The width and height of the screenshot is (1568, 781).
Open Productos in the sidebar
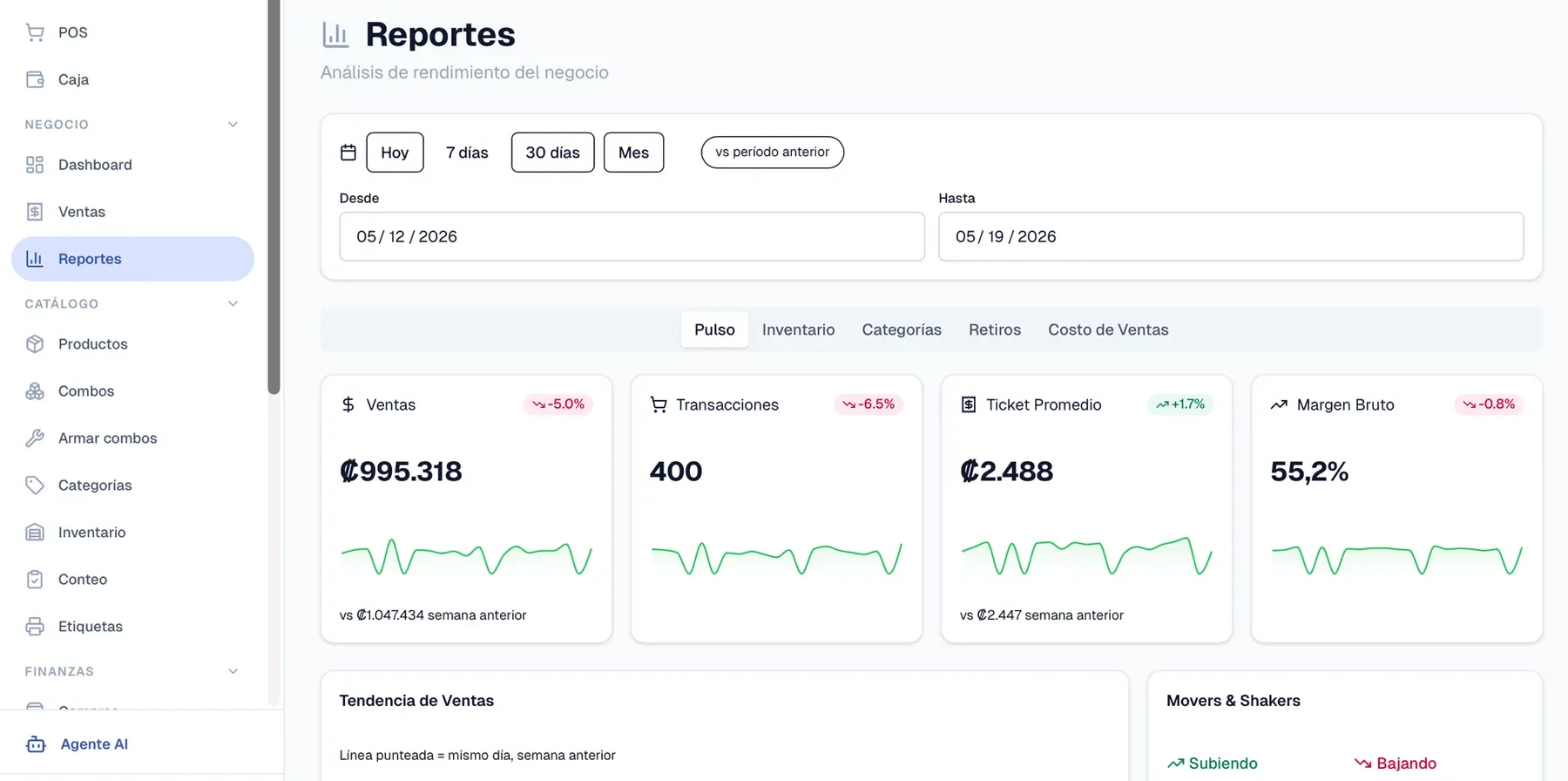click(132, 344)
